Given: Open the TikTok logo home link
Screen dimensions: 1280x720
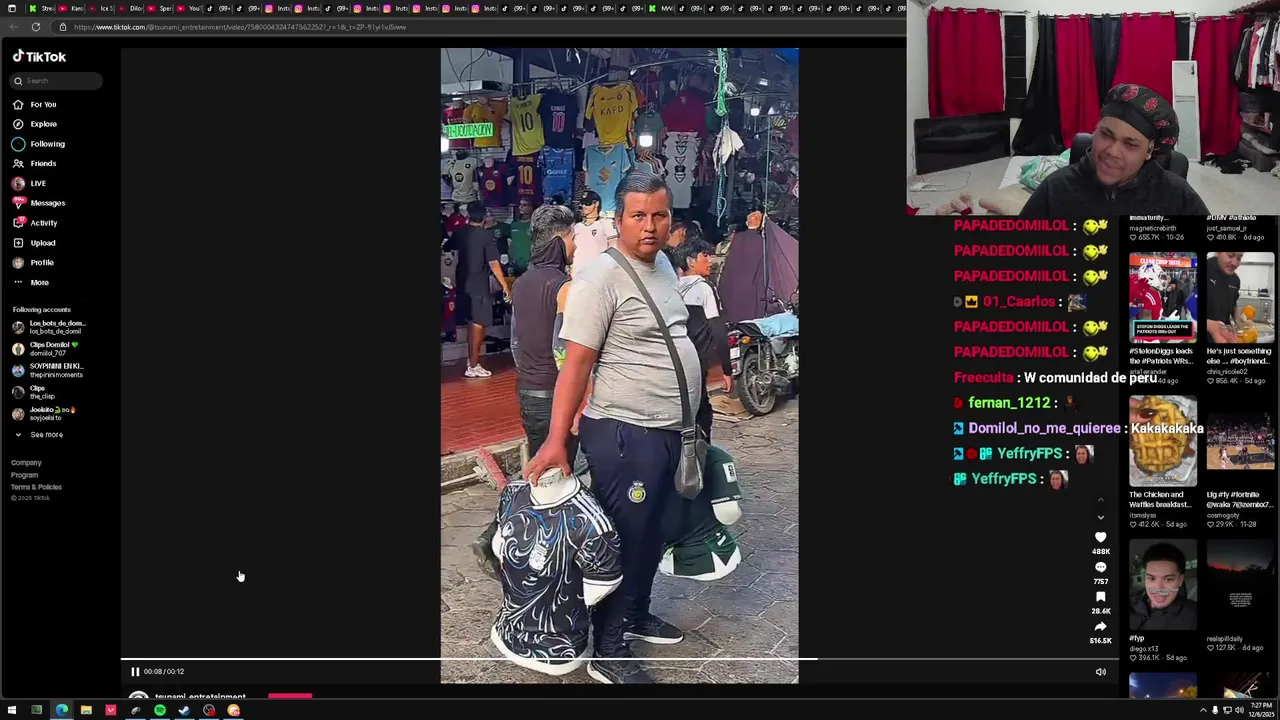Looking at the screenshot, I should 39,57.
